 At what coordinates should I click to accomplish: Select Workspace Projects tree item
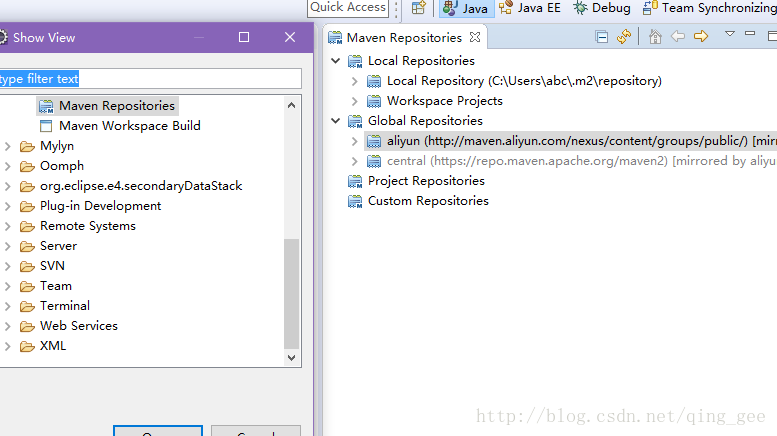444,101
